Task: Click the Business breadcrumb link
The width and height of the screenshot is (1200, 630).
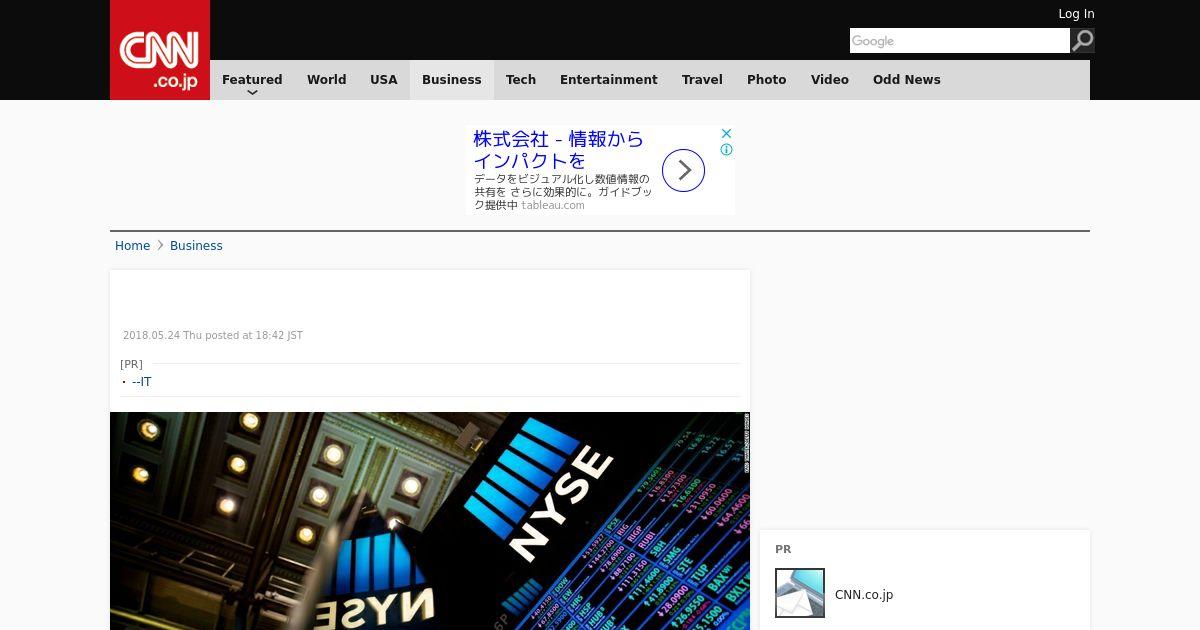Action: 196,246
